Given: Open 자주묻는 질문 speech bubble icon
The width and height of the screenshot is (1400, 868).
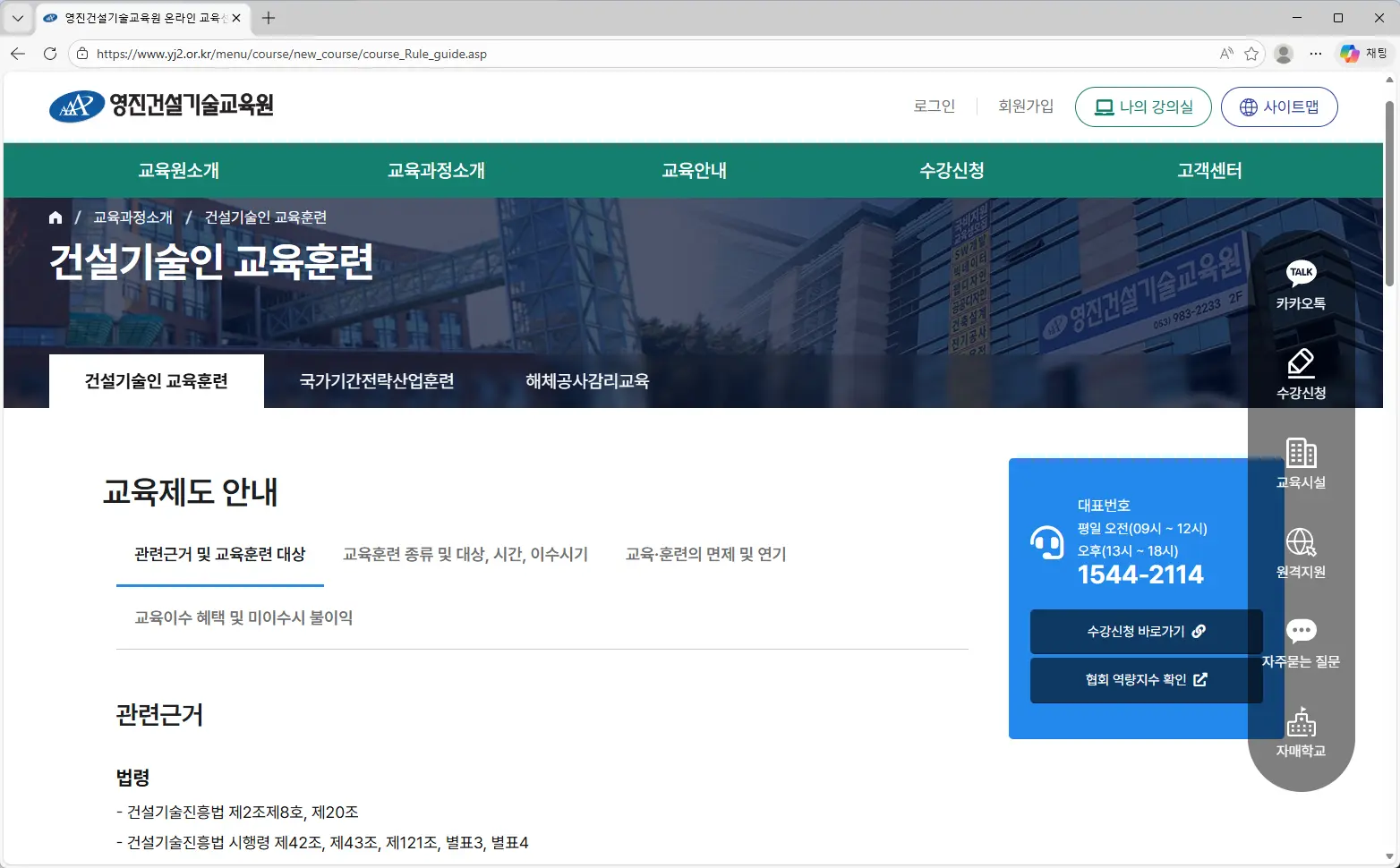Looking at the screenshot, I should 1300,642.
